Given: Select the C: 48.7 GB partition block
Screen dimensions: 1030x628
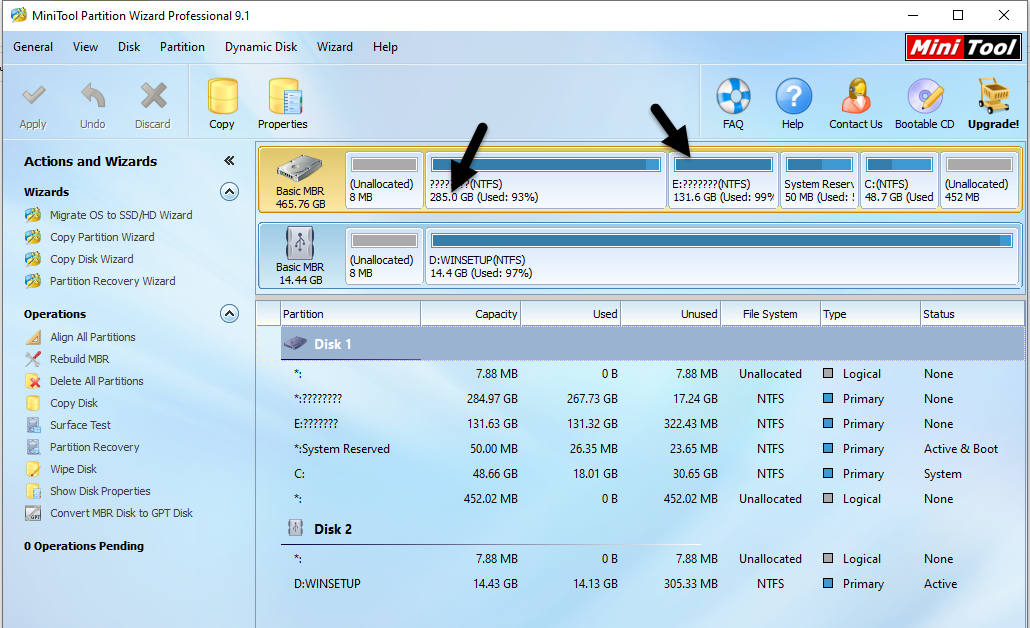Looking at the screenshot, I should coord(899,179).
